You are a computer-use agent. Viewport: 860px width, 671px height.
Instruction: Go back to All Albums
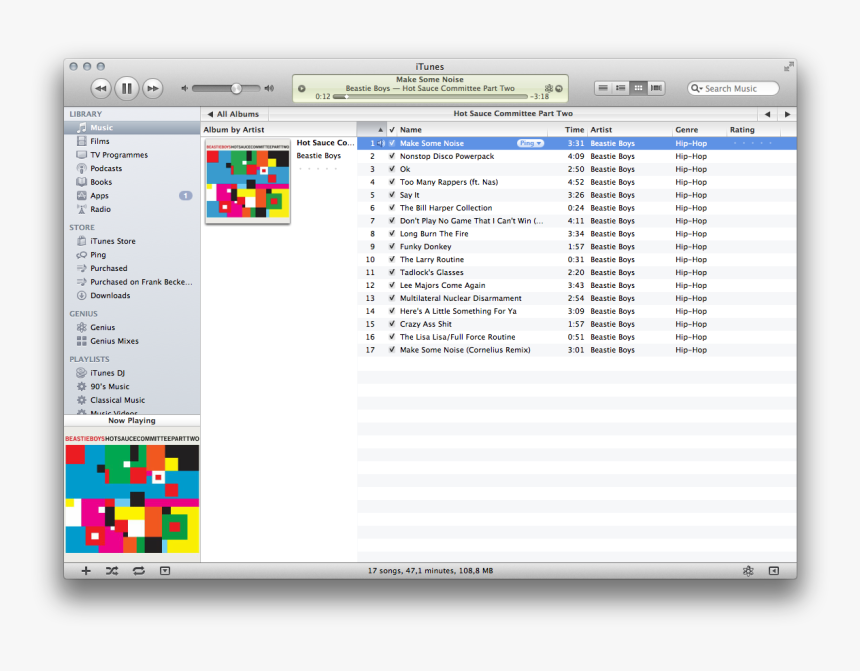point(234,114)
